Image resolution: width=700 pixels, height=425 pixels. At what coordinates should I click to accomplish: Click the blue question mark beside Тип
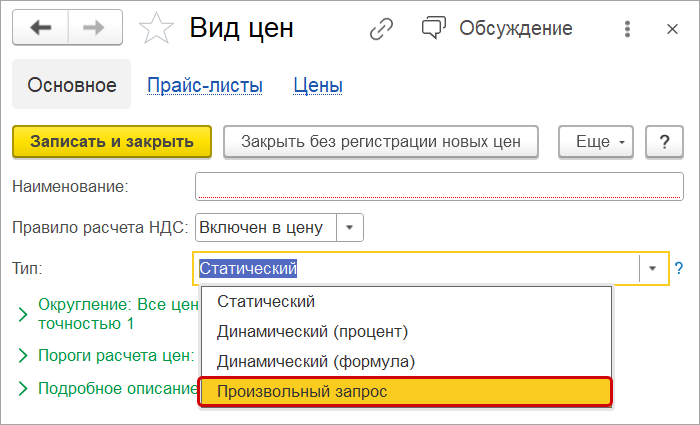click(679, 268)
